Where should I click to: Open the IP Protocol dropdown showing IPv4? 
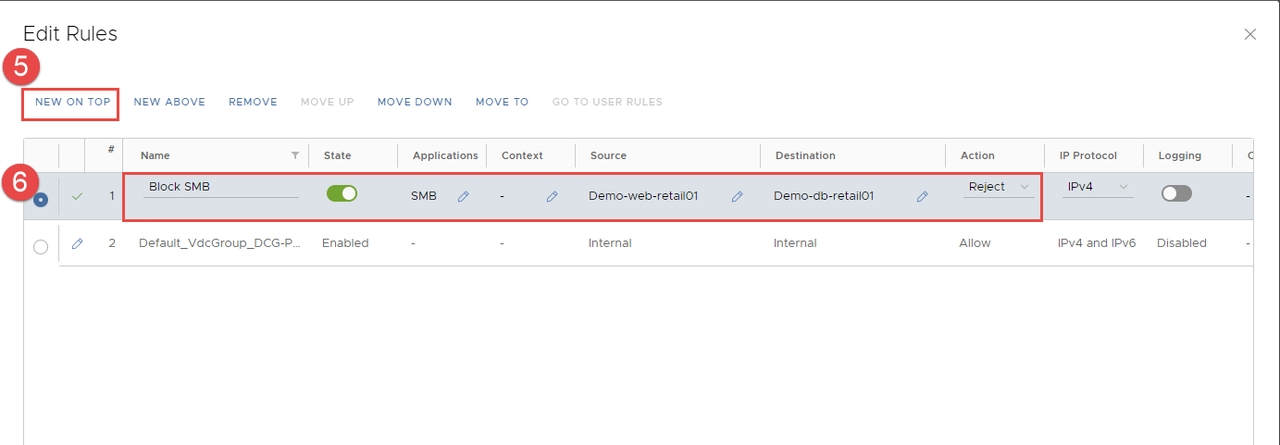click(x=1097, y=187)
